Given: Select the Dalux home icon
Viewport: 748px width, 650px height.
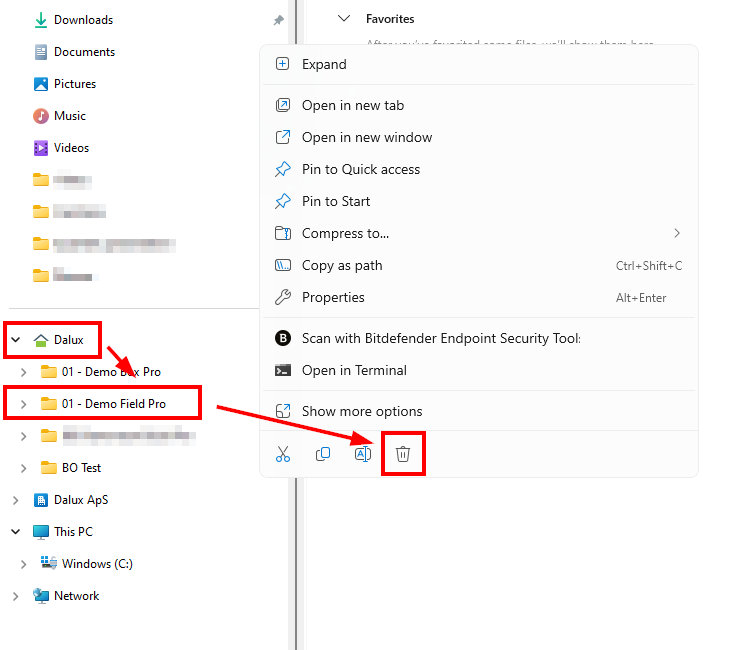Looking at the screenshot, I should pos(41,340).
